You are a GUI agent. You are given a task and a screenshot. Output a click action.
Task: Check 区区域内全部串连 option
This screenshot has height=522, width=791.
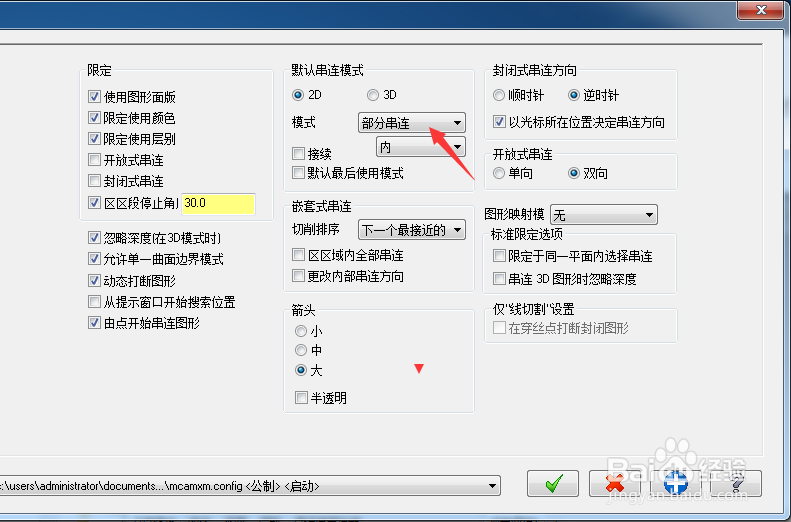coord(299,255)
